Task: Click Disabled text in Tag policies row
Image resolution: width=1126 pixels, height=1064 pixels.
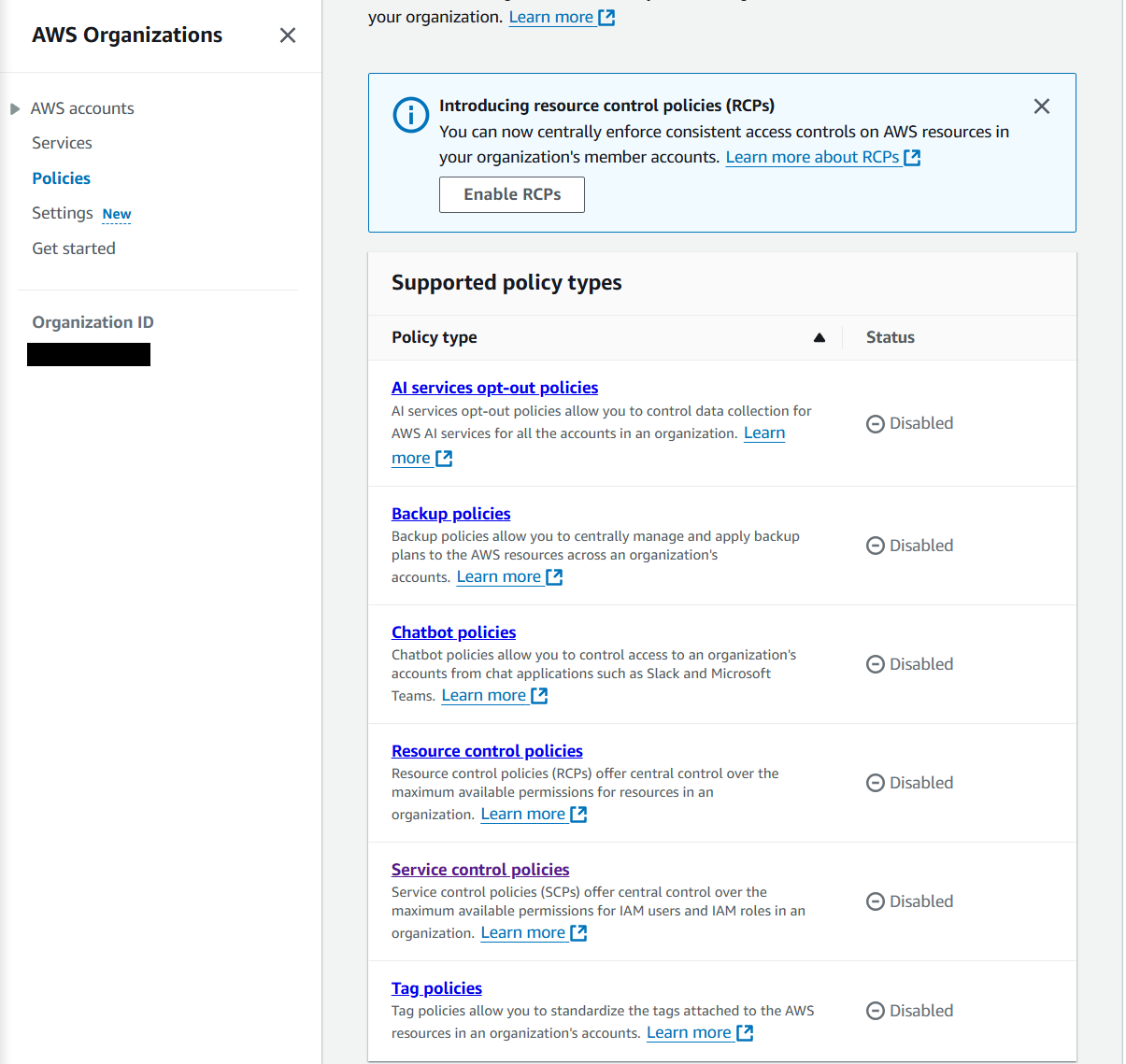Action: click(921, 1011)
